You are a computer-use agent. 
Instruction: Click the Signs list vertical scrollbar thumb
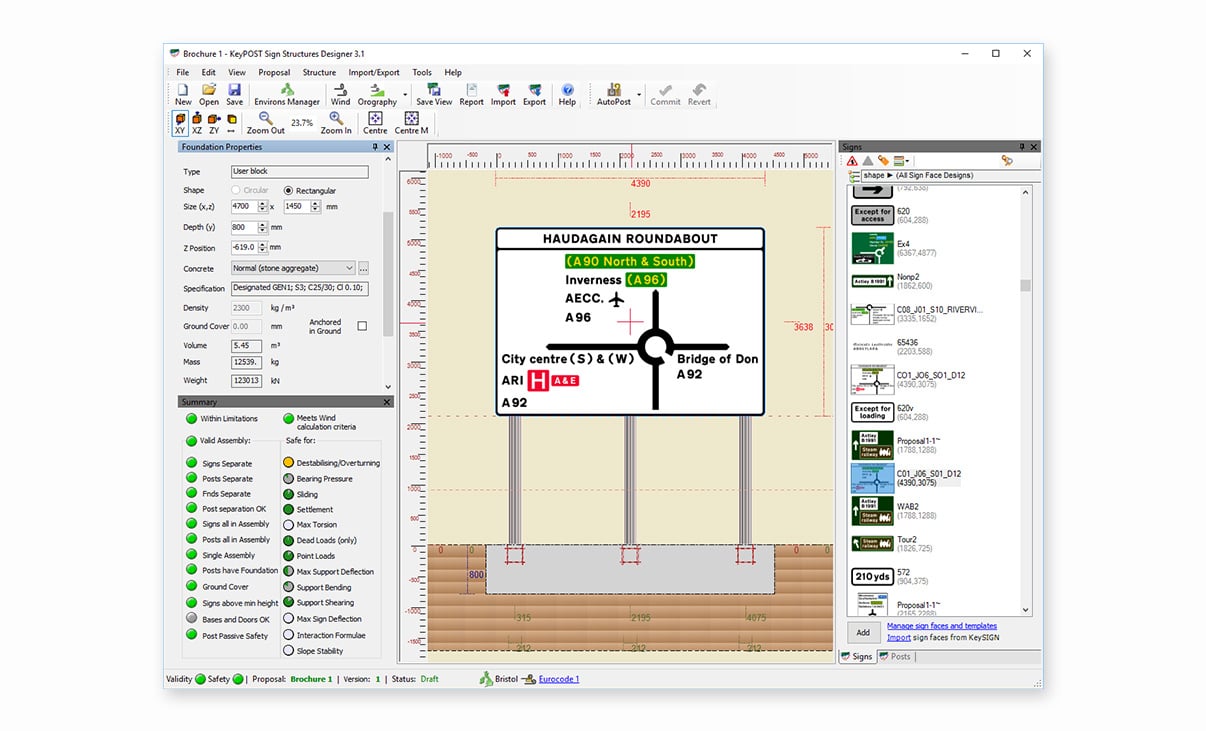1025,286
